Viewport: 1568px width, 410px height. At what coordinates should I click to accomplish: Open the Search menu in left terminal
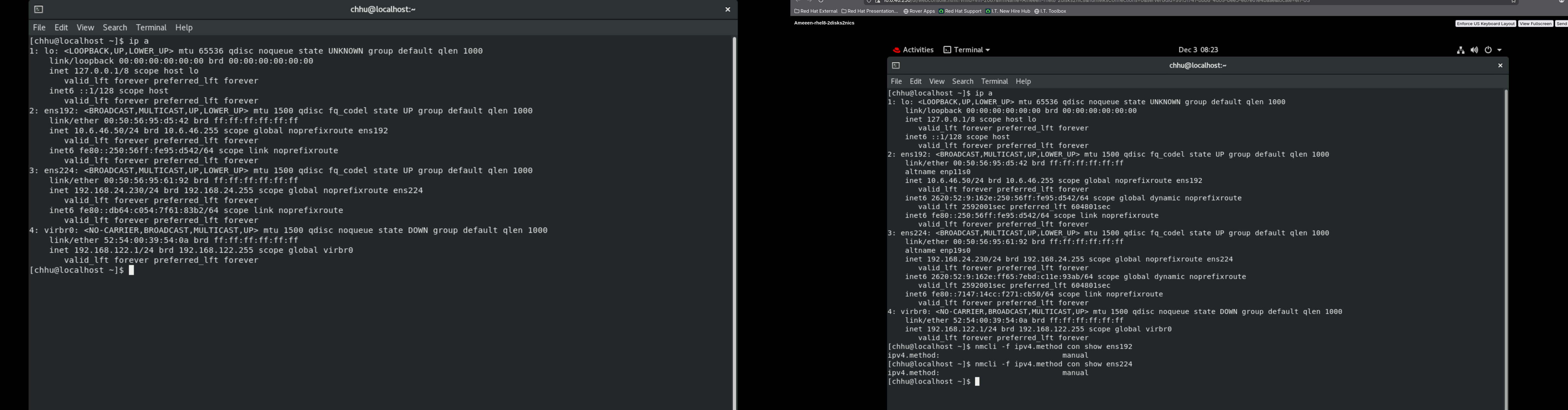pyautogui.click(x=115, y=28)
